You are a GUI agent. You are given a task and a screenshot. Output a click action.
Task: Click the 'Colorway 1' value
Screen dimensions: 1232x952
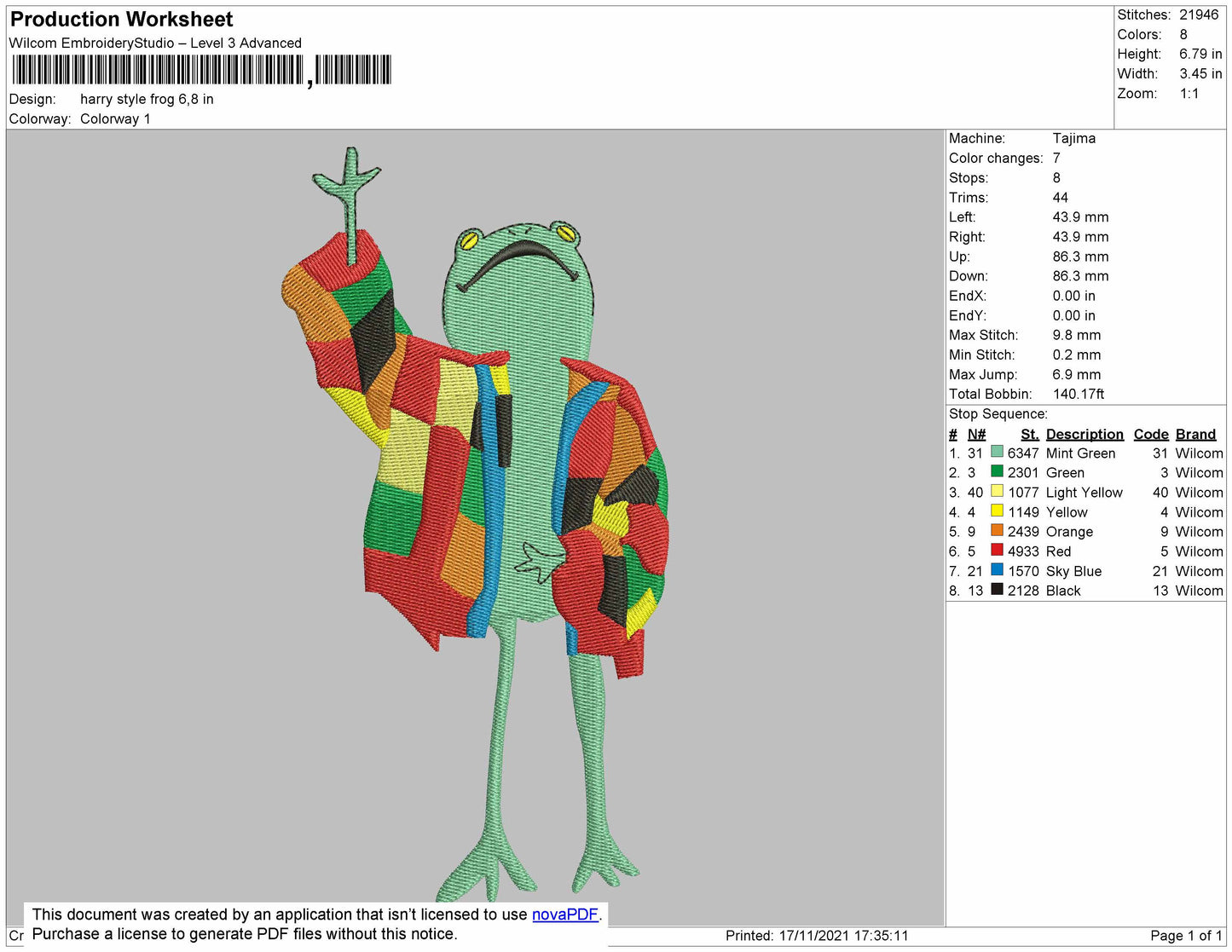click(115, 118)
